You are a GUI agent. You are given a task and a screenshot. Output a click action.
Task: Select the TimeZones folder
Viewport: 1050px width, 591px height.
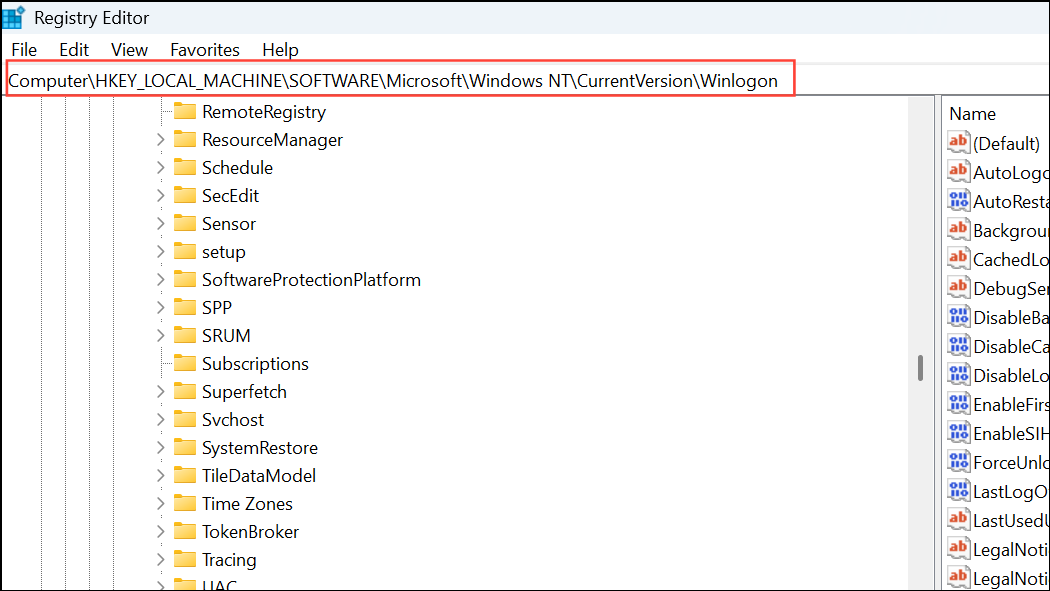248,503
